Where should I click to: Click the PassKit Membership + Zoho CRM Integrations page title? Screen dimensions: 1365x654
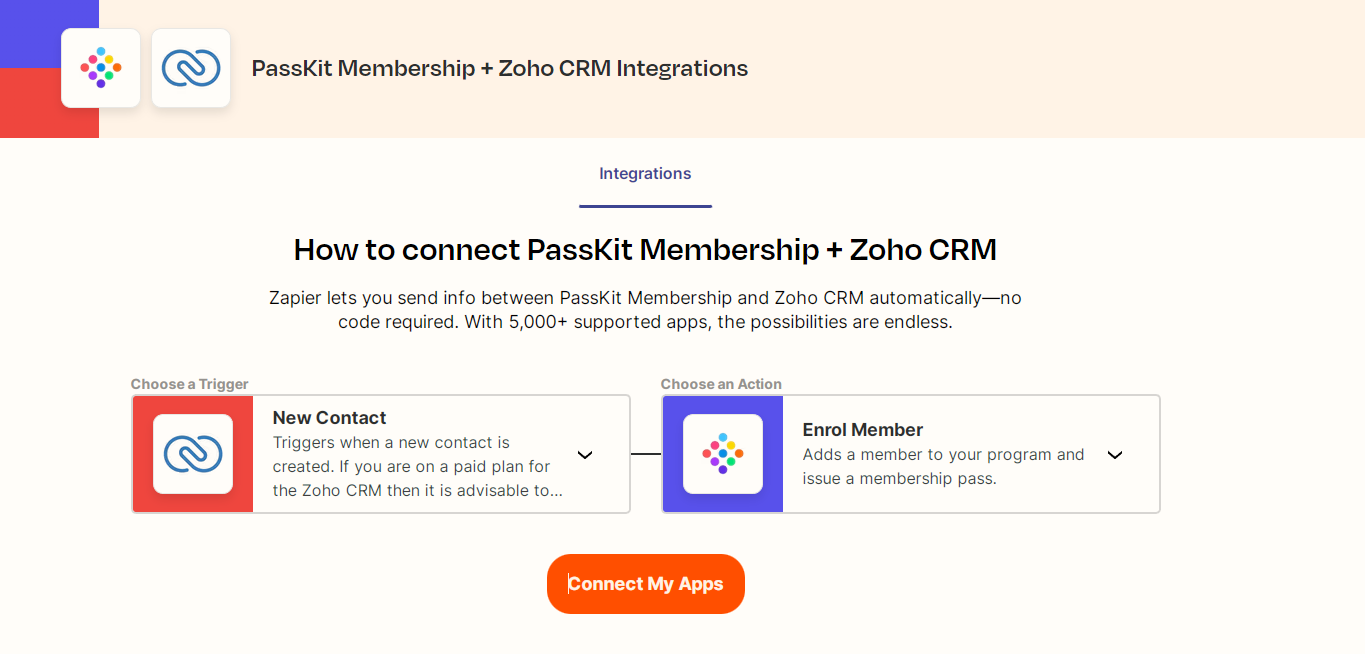click(x=499, y=69)
